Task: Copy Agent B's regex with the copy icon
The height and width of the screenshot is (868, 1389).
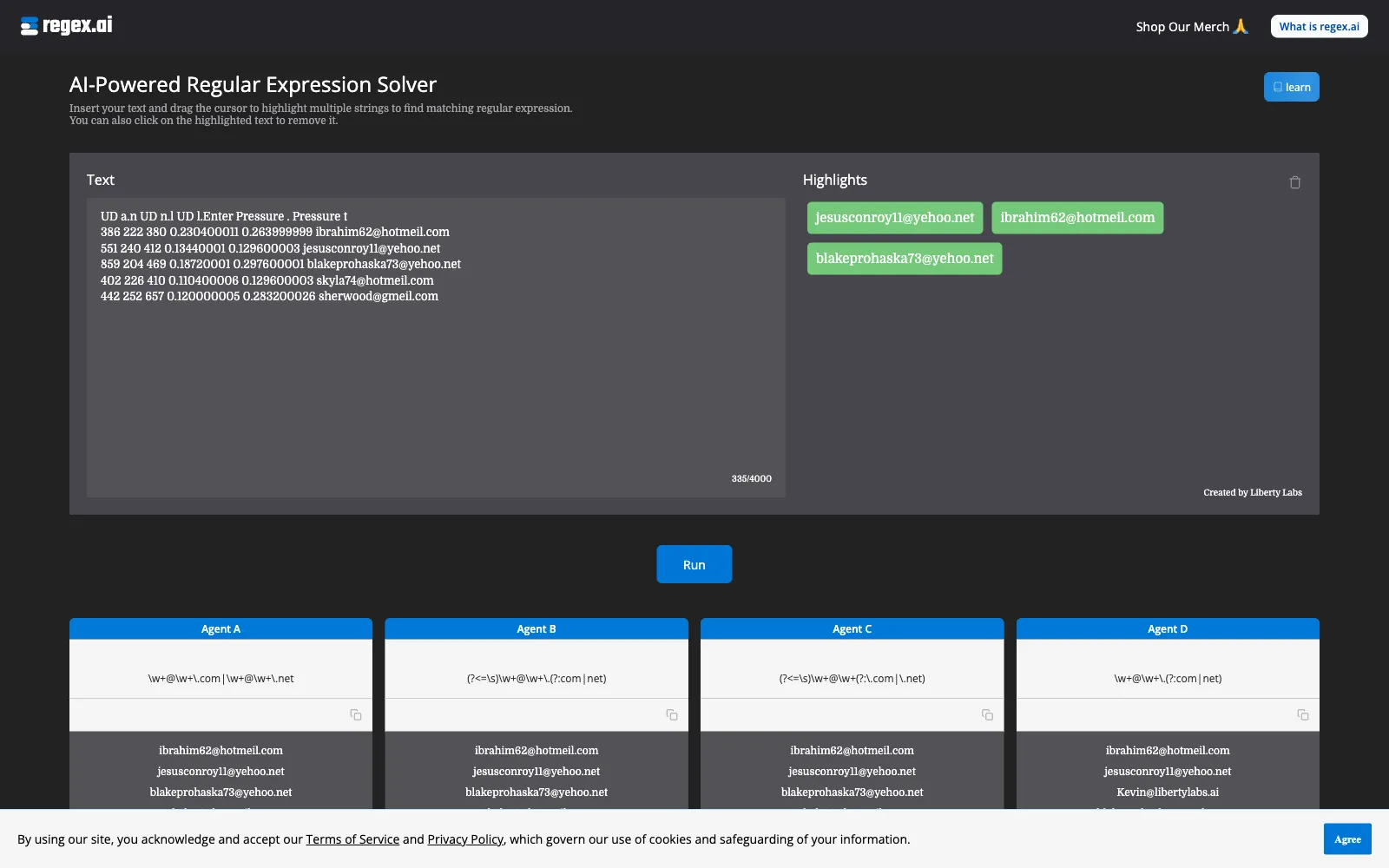Action: click(671, 714)
